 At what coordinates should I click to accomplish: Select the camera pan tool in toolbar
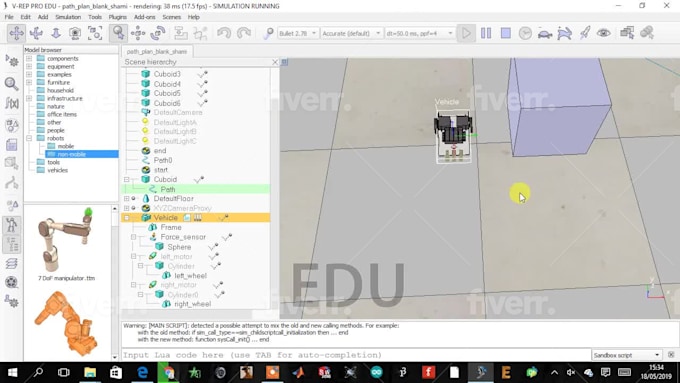(16, 33)
